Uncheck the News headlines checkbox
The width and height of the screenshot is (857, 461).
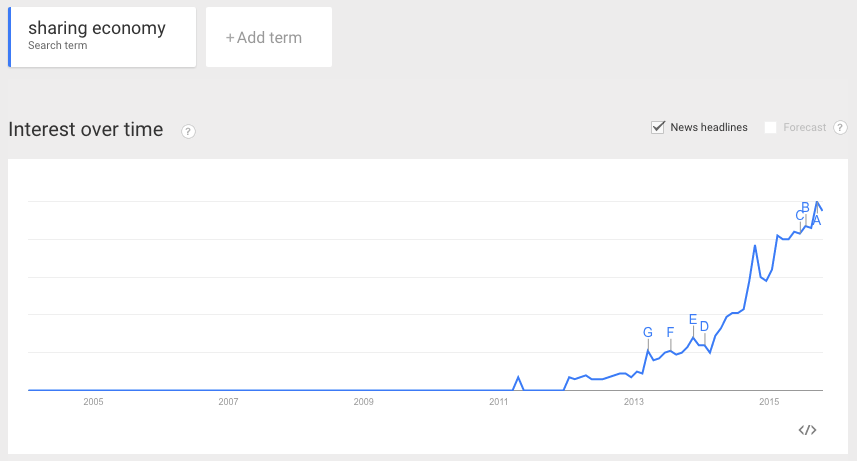(x=658, y=127)
